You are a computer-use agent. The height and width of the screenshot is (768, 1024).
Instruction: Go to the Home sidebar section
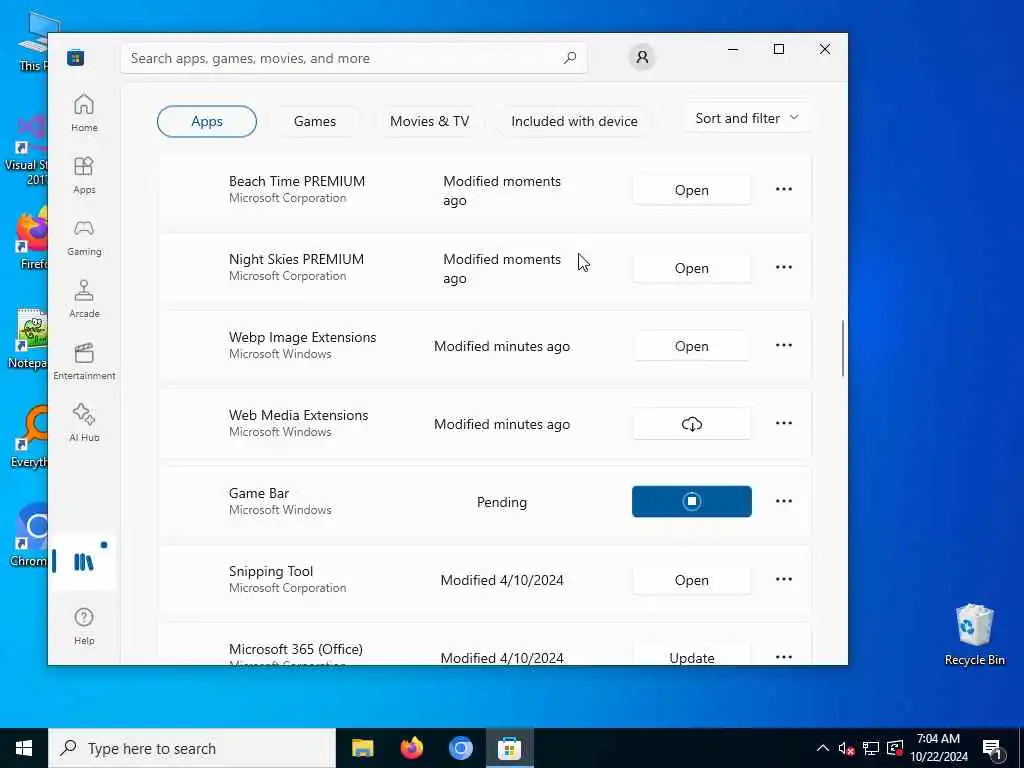pos(84,113)
